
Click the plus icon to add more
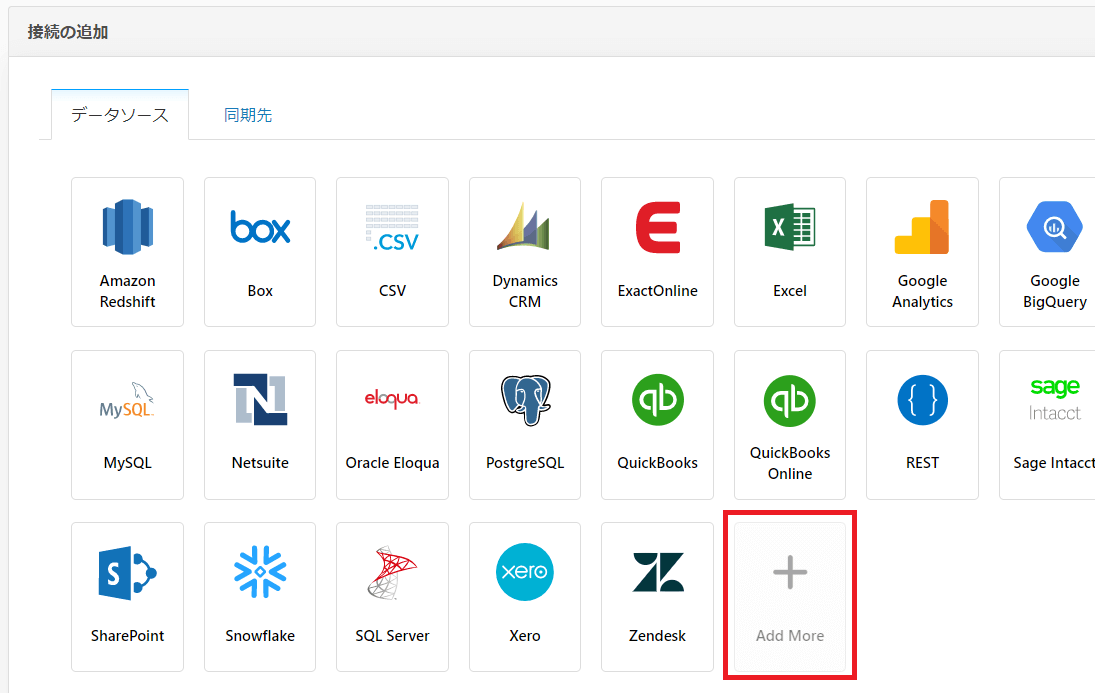click(790, 572)
